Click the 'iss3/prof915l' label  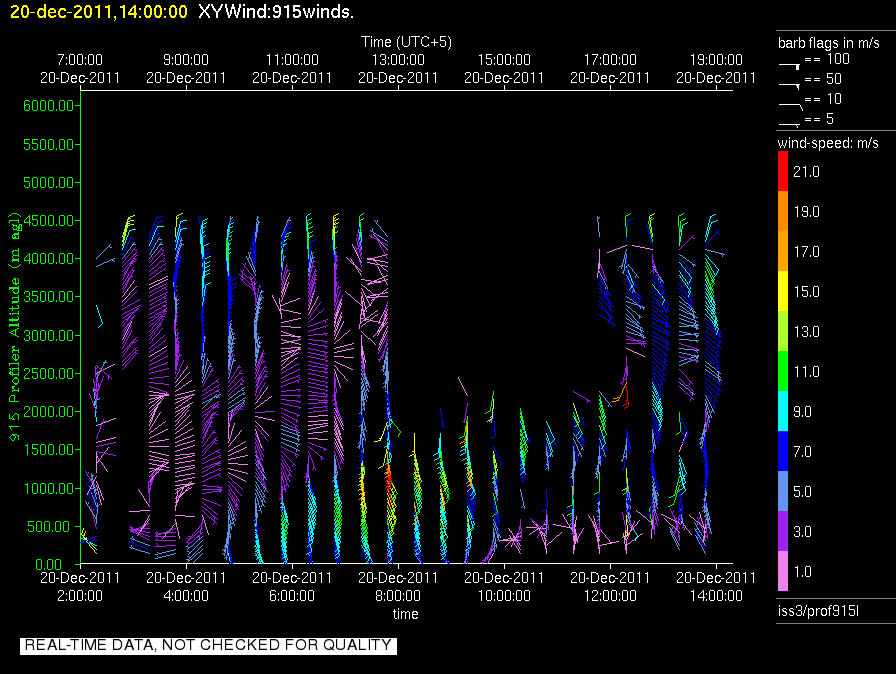[x=818, y=611]
